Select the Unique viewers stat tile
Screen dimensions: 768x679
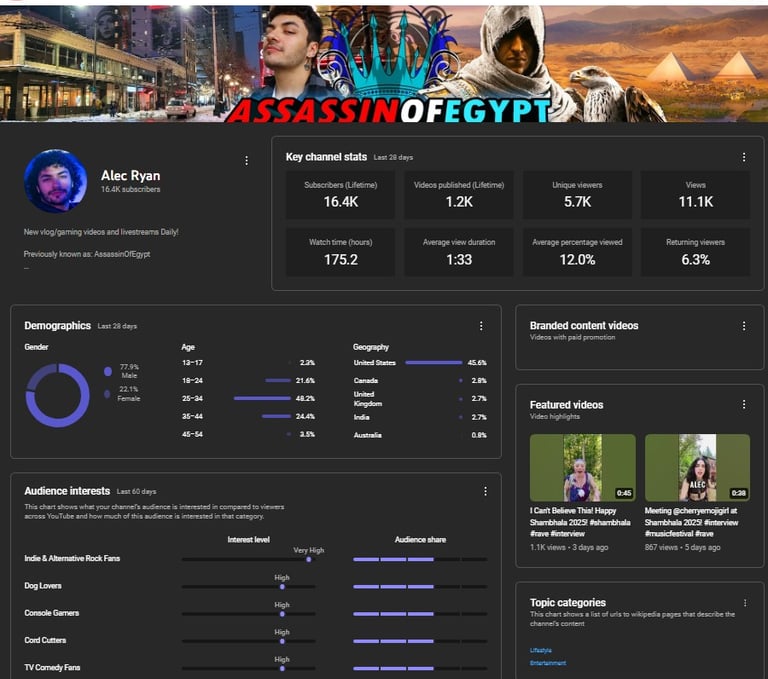(577, 194)
